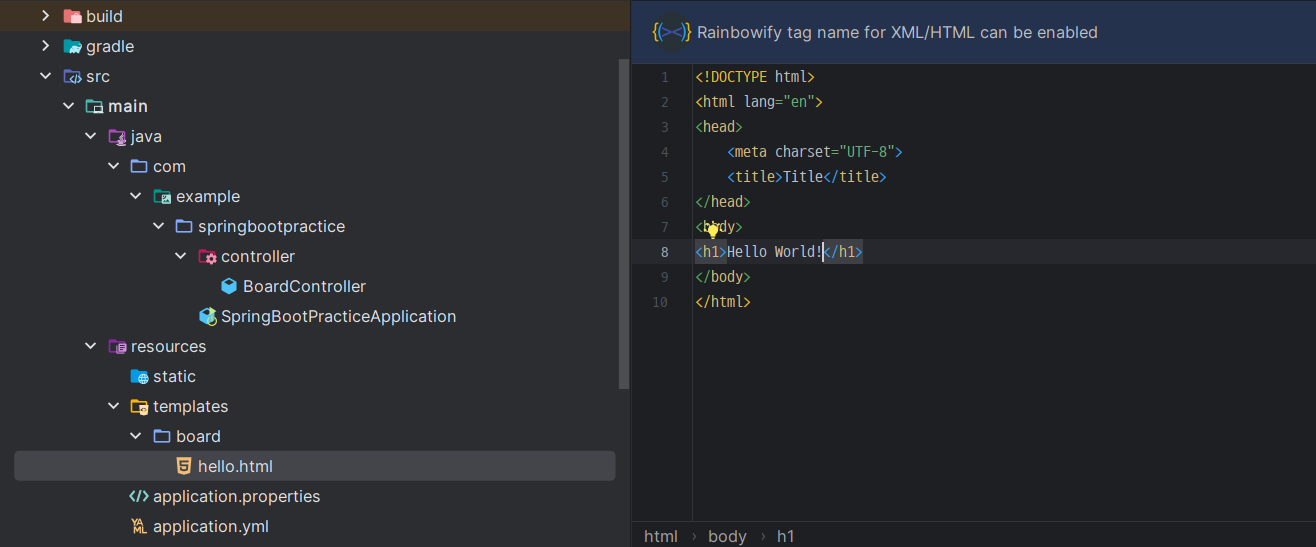Click the Rainbowify tag name notification text
This screenshot has height=547, width=1316.
(897, 32)
